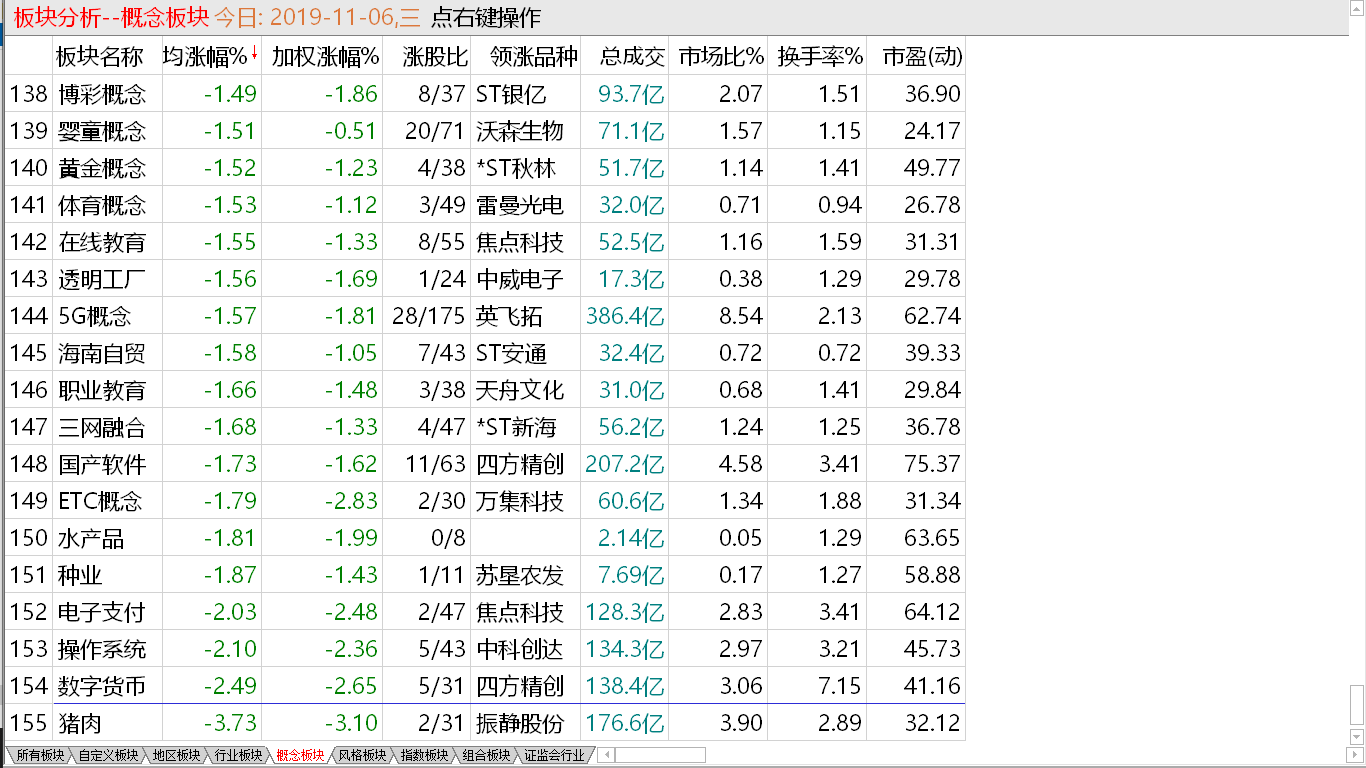Click the red sort arrow in 均涨幅% header
The height and width of the screenshot is (768, 1366).
click(x=254, y=54)
